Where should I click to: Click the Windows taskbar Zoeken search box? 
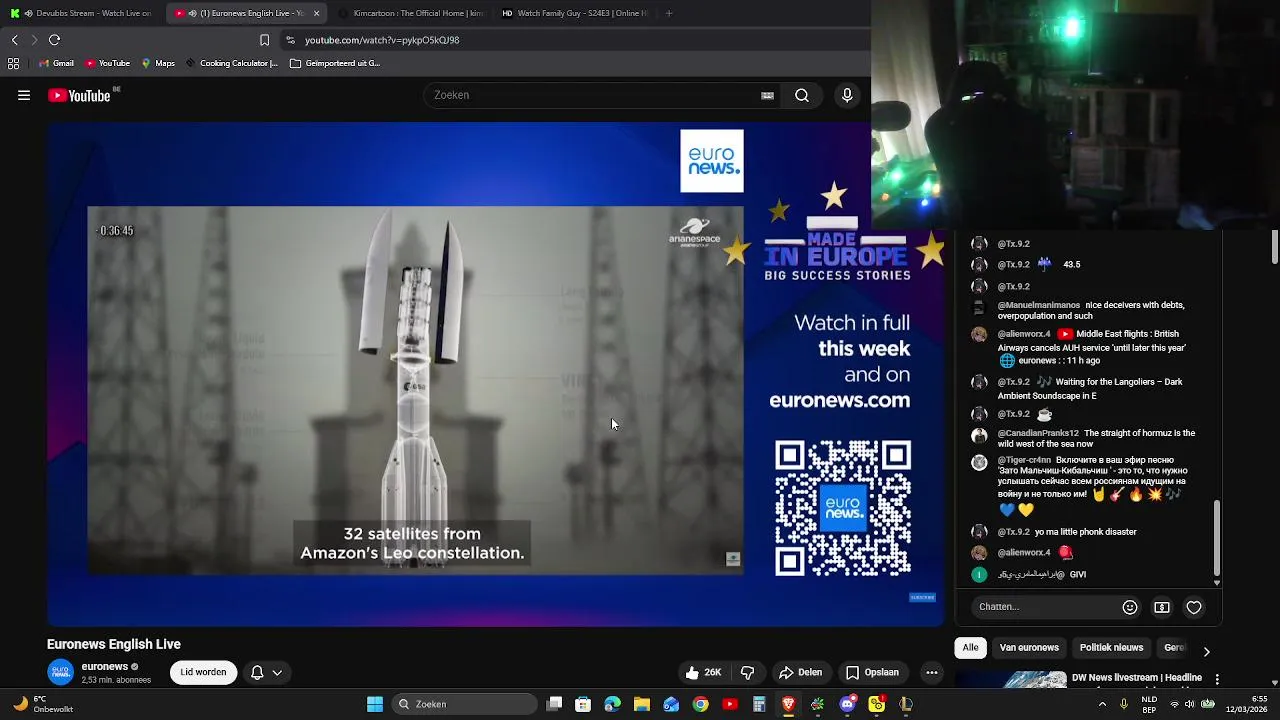463,704
